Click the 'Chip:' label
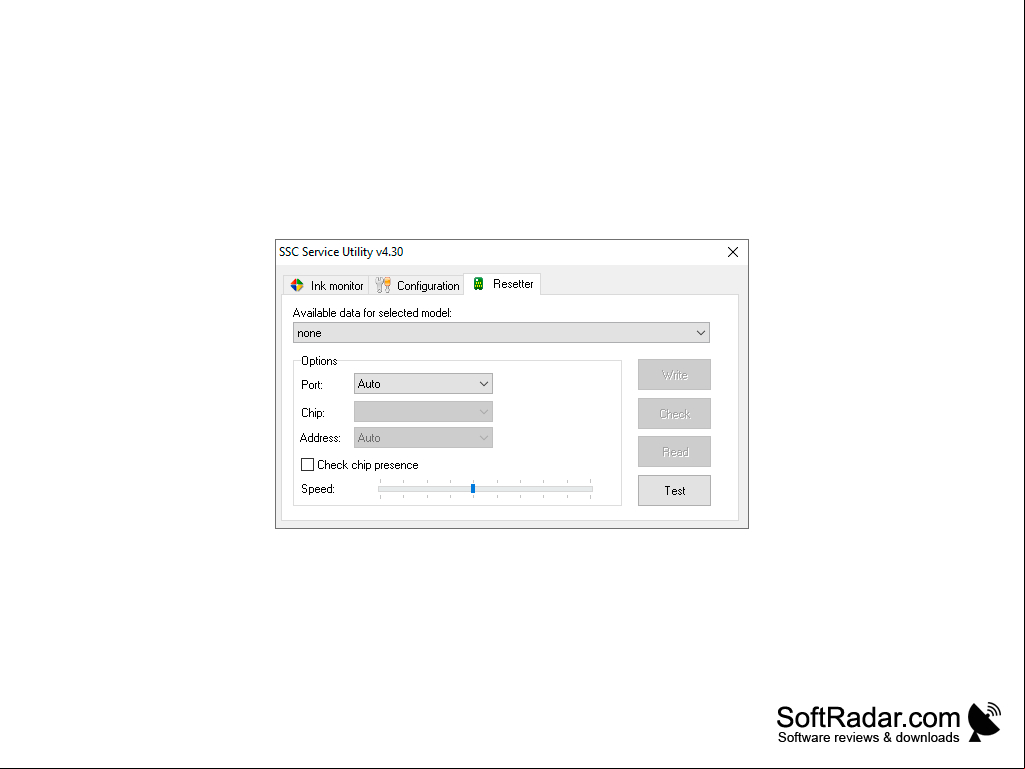 coord(312,413)
